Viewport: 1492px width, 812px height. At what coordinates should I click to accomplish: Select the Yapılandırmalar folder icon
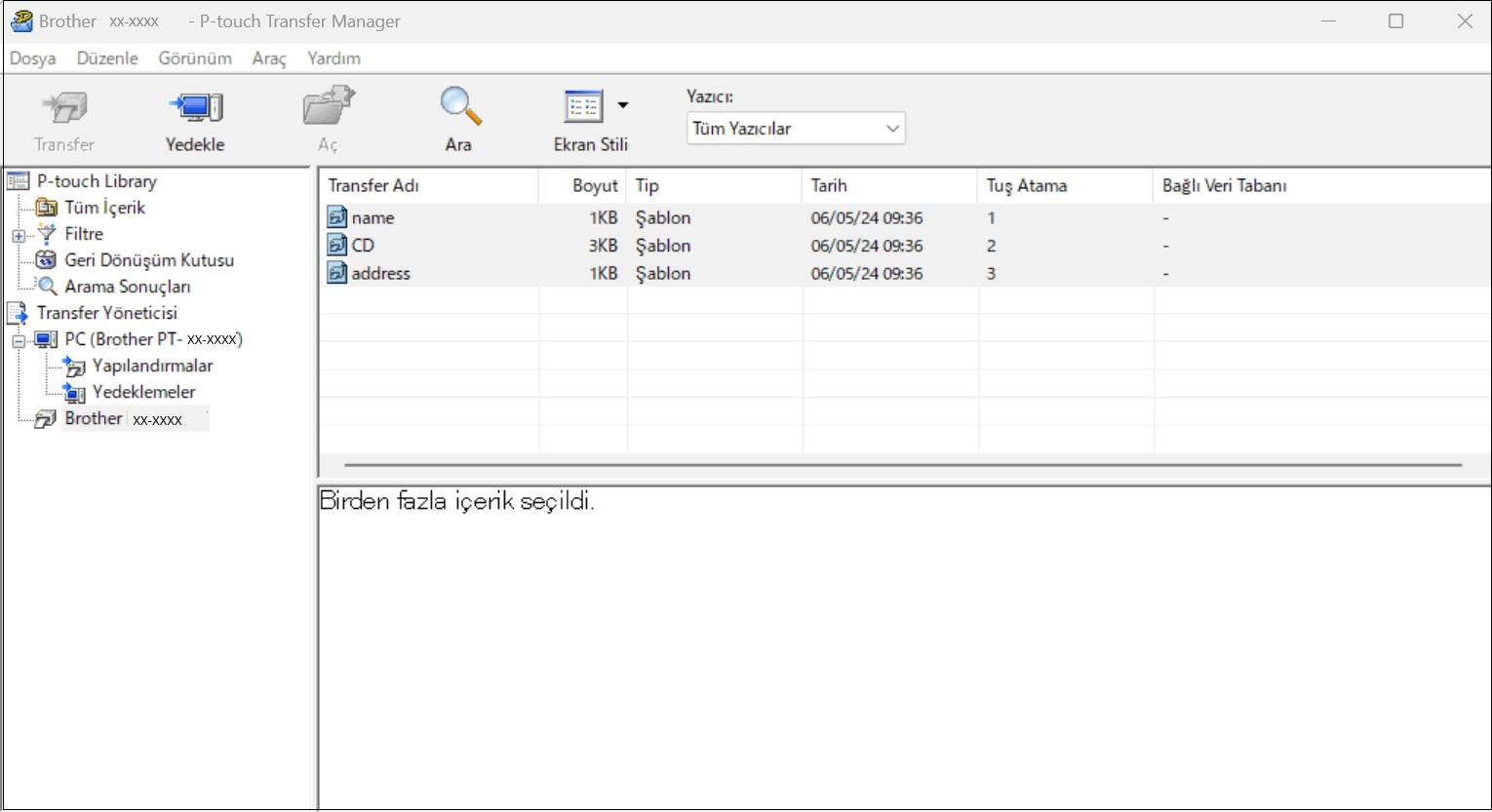74,367
